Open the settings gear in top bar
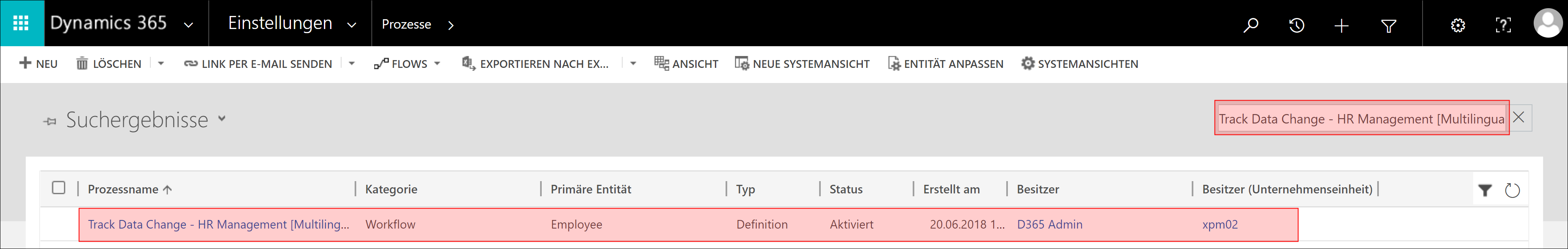Viewport: 1568px width, 249px height. tap(1458, 25)
